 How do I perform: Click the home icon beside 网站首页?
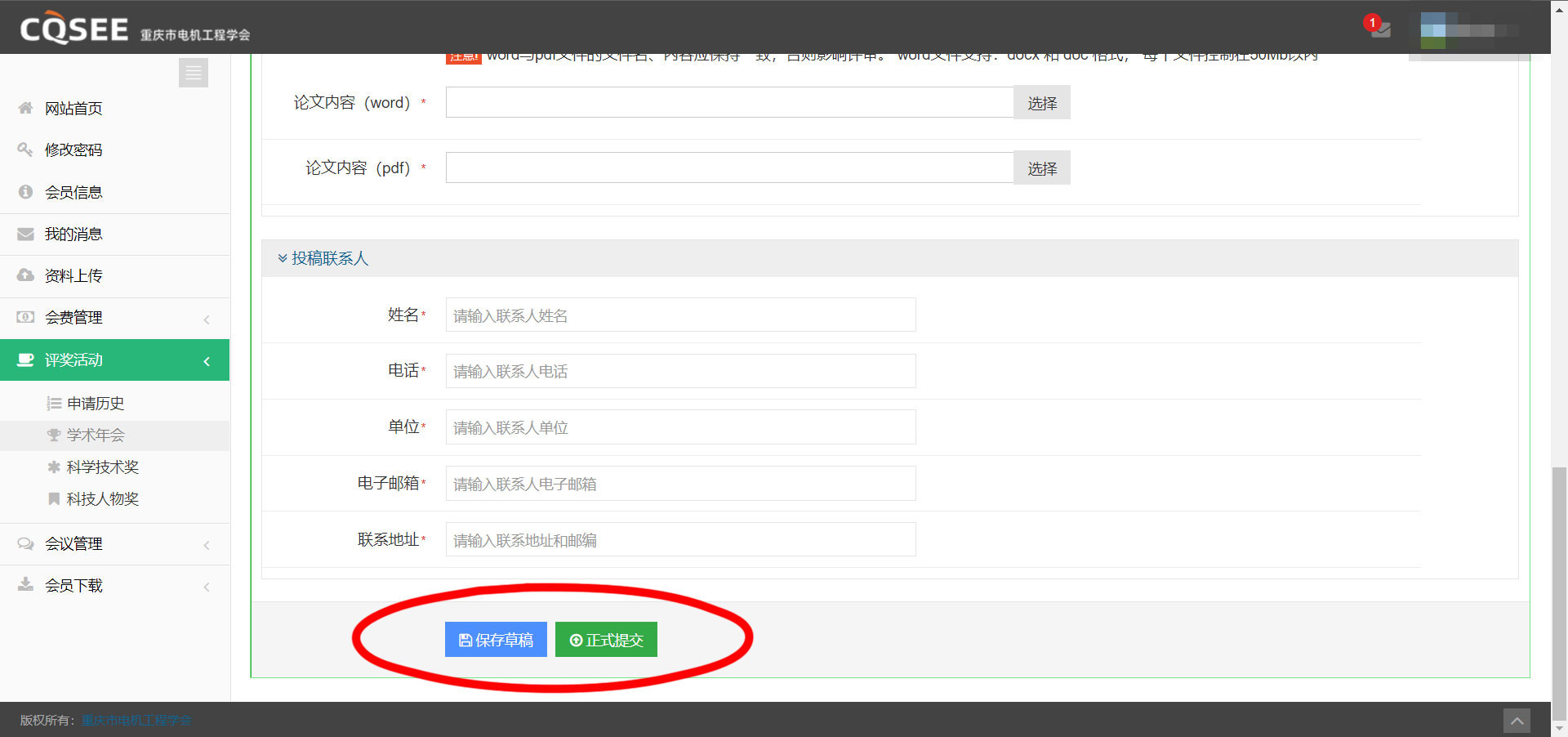[25, 108]
